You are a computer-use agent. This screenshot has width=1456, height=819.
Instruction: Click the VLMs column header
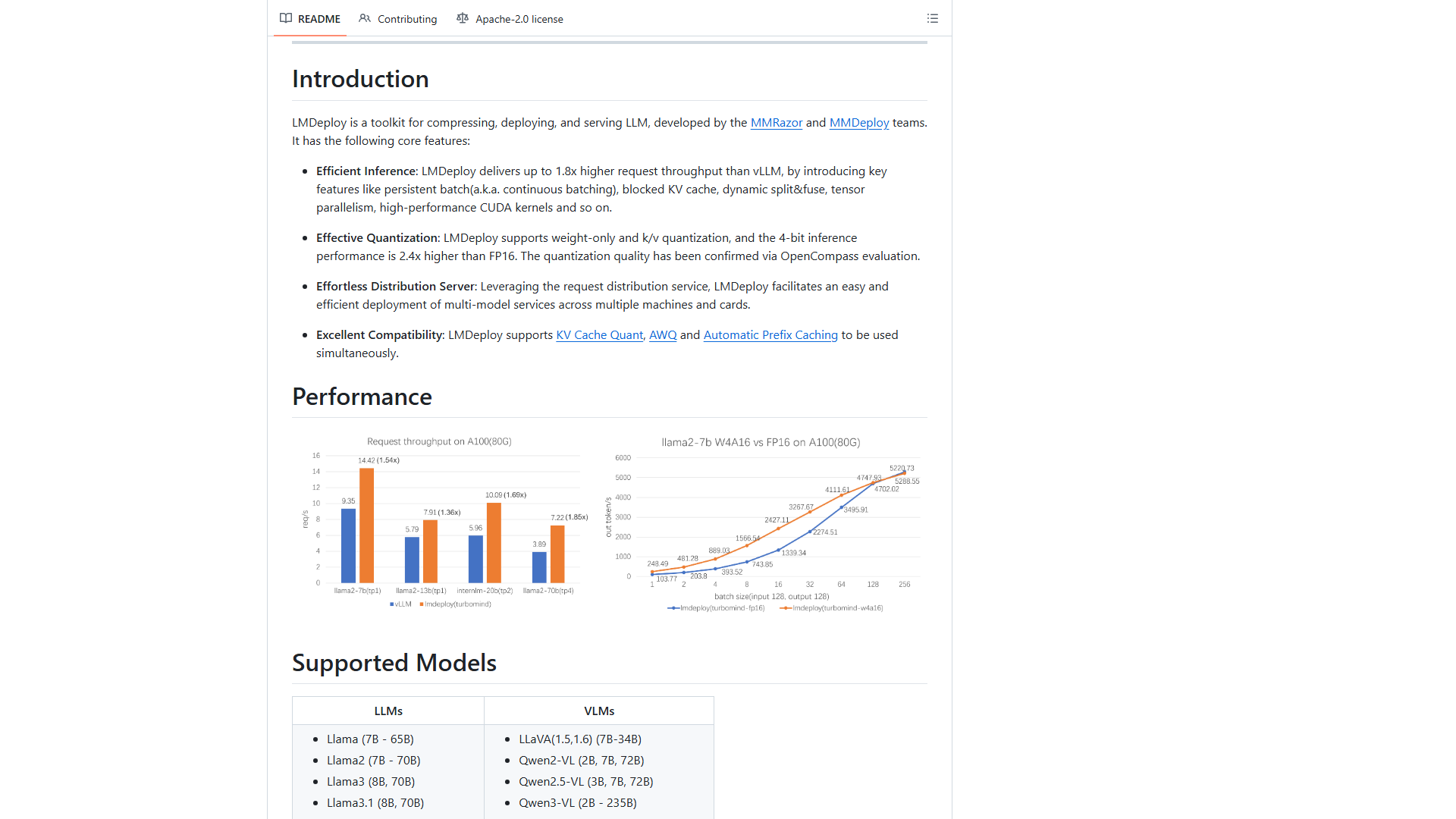pyautogui.click(x=599, y=711)
